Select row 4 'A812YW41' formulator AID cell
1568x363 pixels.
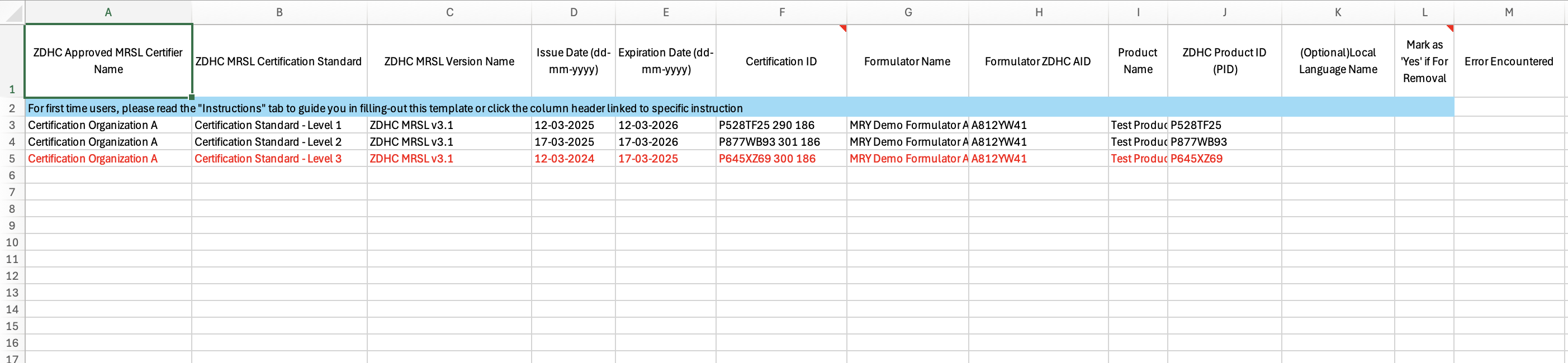click(1039, 142)
